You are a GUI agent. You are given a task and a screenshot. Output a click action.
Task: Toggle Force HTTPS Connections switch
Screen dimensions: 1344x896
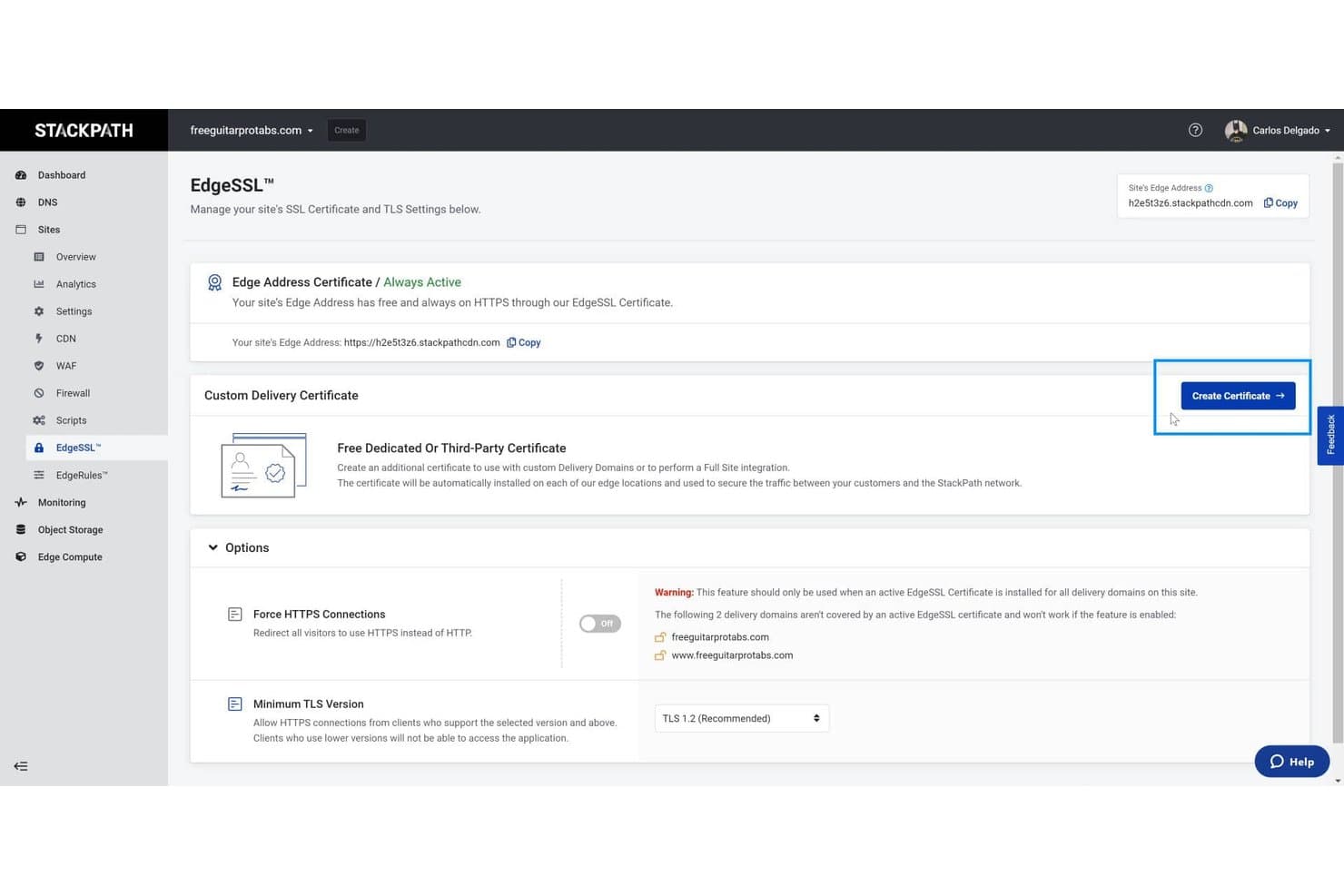coord(600,624)
